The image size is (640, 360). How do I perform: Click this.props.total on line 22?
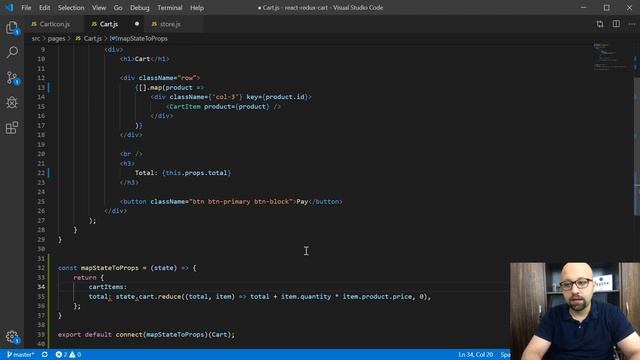click(x=197, y=173)
